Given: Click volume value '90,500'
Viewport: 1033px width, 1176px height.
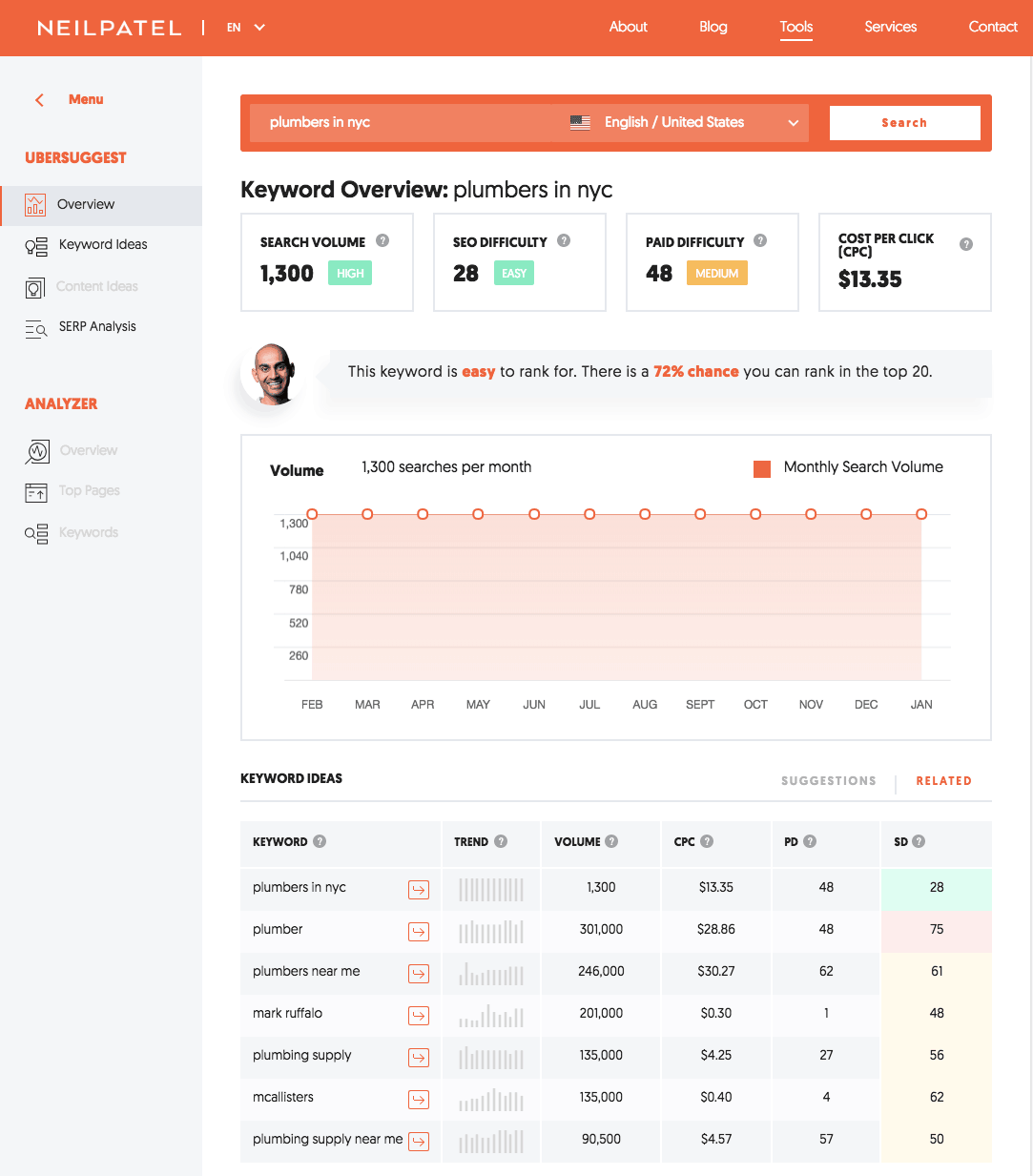Looking at the screenshot, I should click(601, 1139).
